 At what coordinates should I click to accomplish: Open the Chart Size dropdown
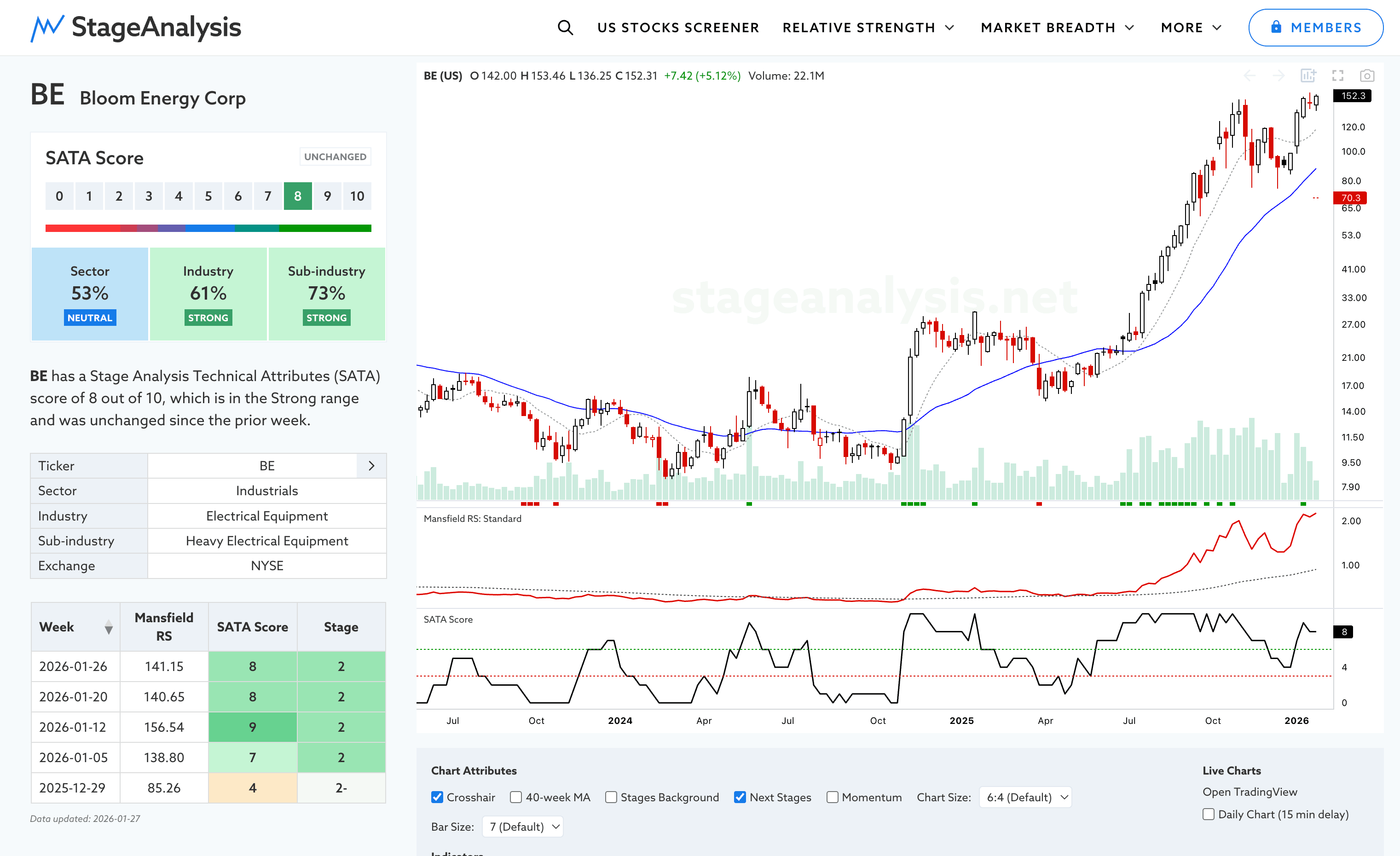point(1025,797)
